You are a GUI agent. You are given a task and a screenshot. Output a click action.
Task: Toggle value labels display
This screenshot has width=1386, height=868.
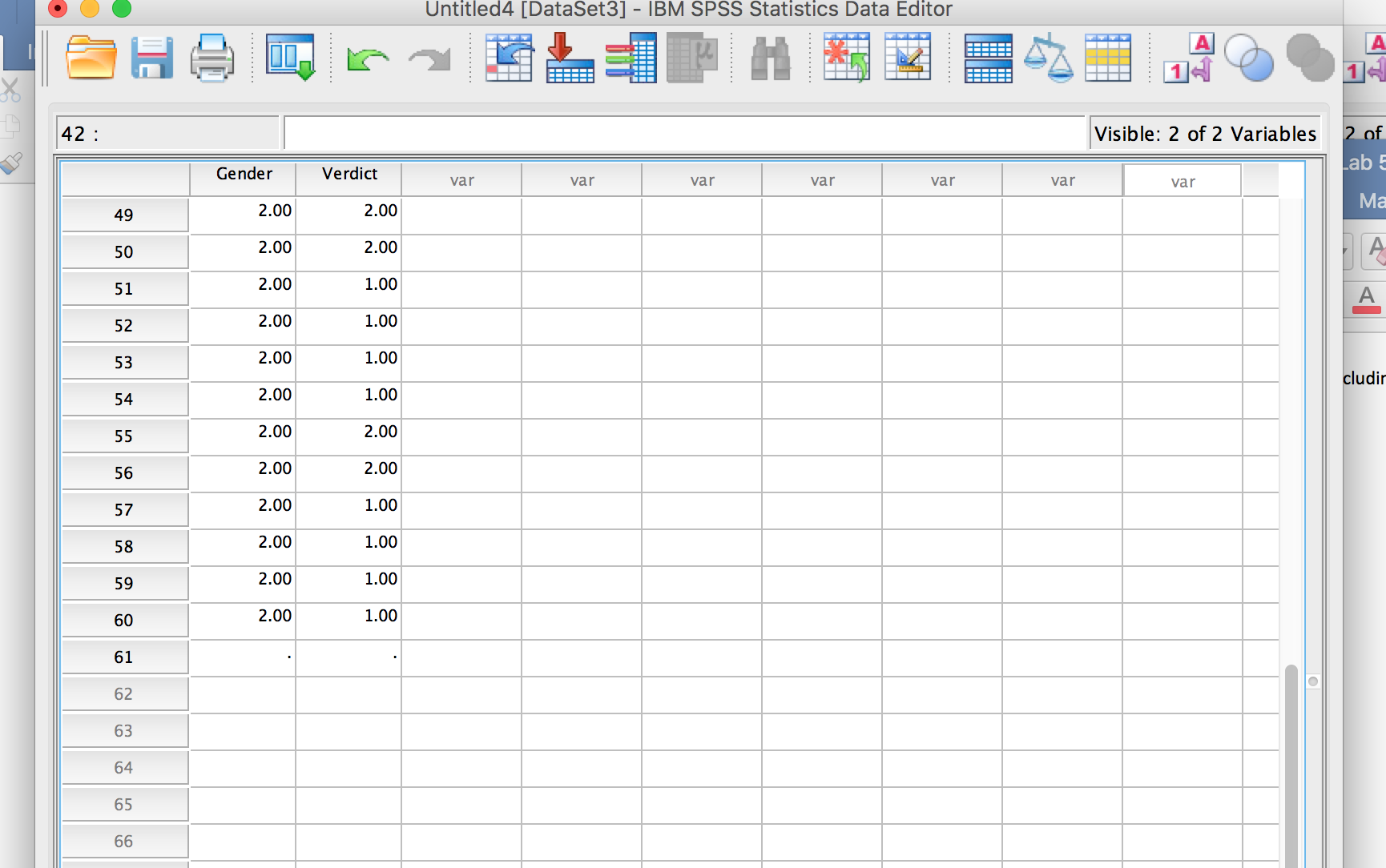[1188, 58]
